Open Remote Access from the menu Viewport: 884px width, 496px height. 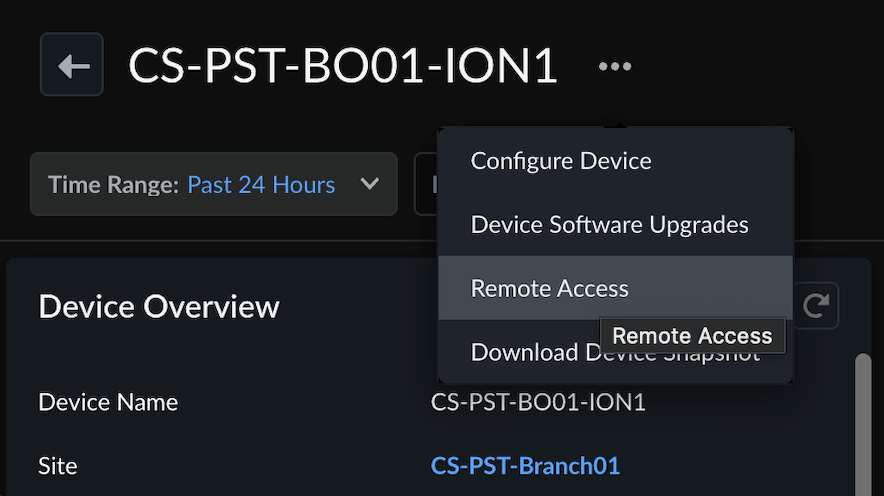[550, 288]
